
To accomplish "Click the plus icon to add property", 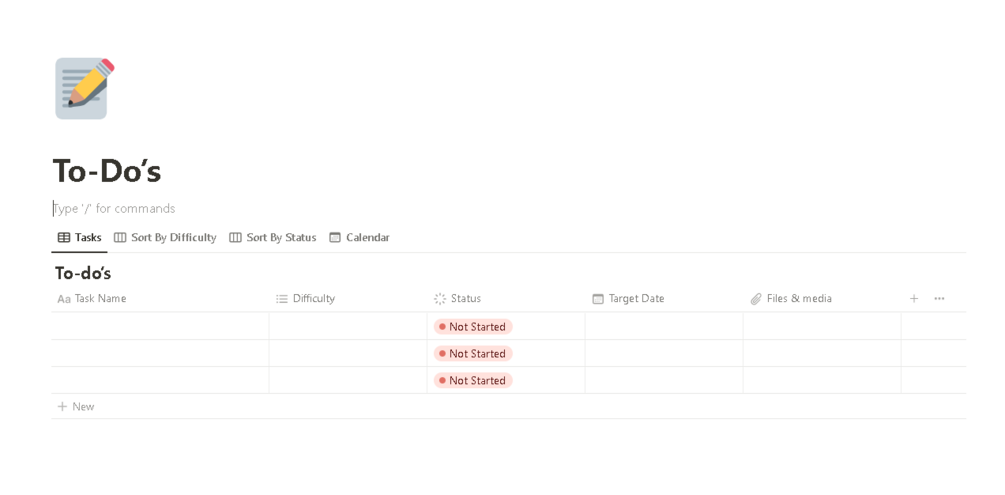I will click(913, 299).
